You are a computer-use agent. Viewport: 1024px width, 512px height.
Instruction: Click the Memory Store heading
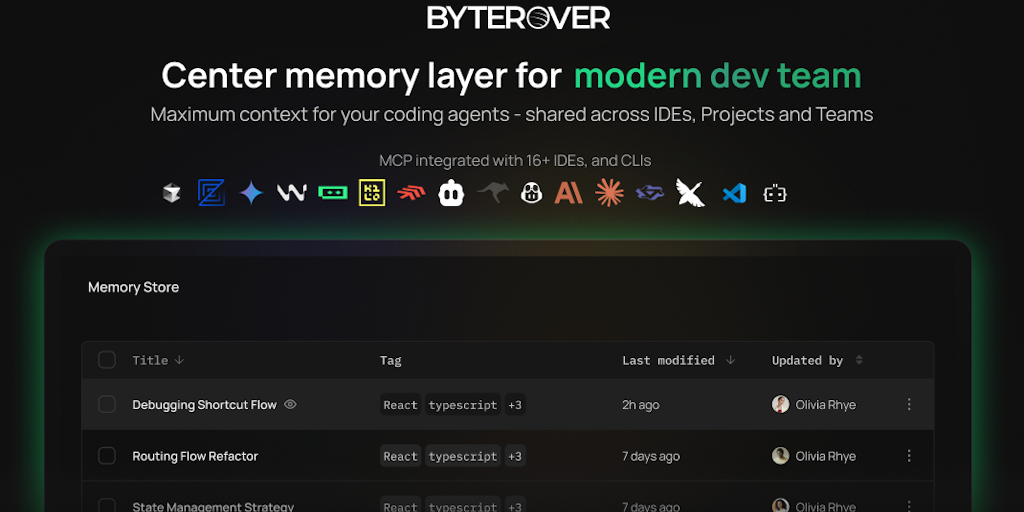click(133, 287)
